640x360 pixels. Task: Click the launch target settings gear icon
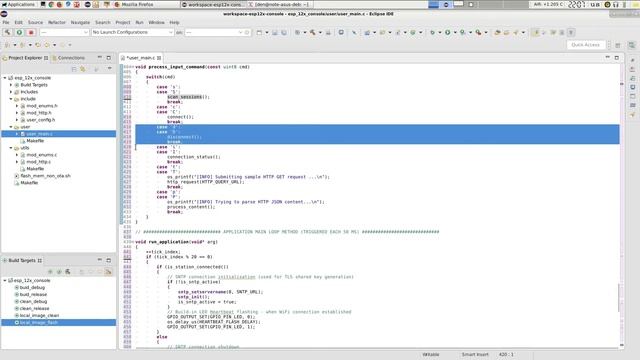coord(247,32)
